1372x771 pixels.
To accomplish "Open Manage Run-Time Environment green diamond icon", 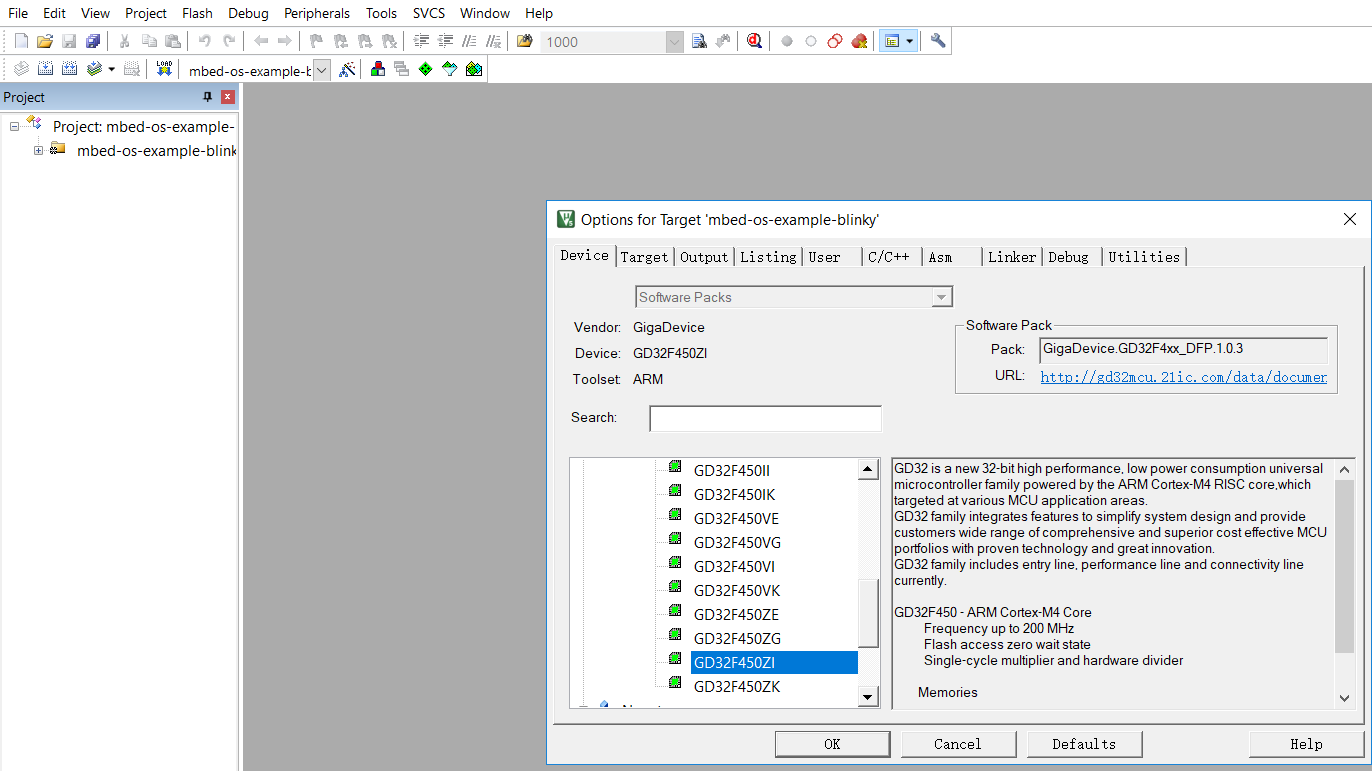I will (x=425, y=69).
